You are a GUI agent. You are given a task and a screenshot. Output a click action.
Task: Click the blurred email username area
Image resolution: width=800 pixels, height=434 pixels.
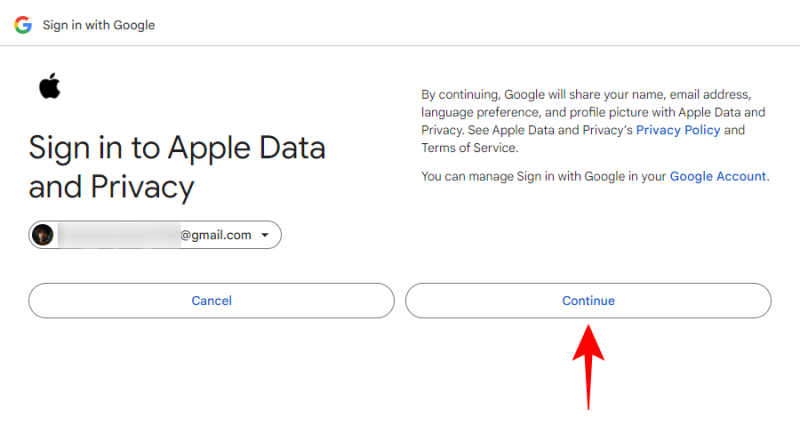(118, 235)
